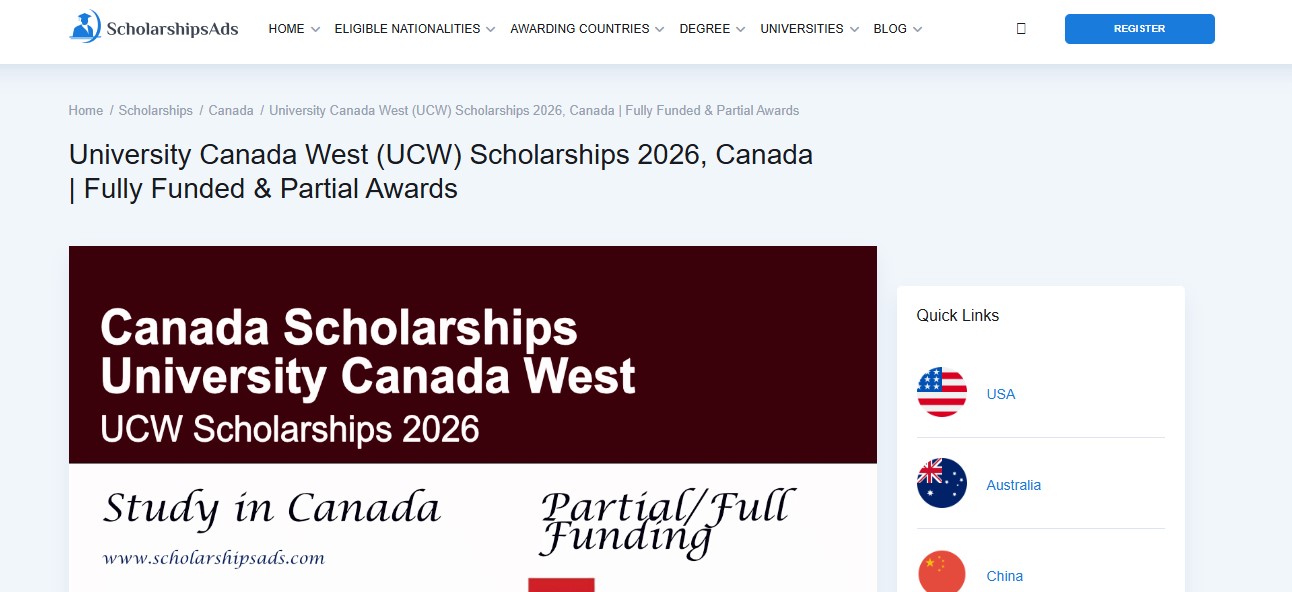The height and width of the screenshot is (592, 1292).
Task: Open Scholarships from the breadcrumb
Action: [x=156, y=110]
